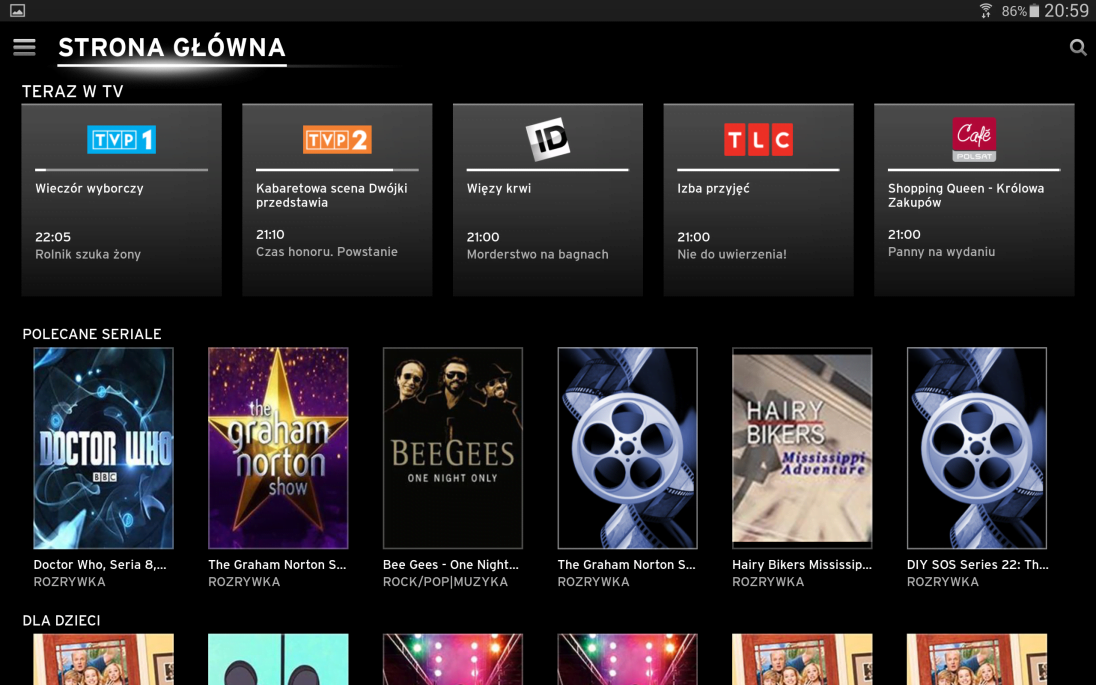Tap the 21:10 start time on TVP 2
The image size is (1096, 685).
coord(271,234)
